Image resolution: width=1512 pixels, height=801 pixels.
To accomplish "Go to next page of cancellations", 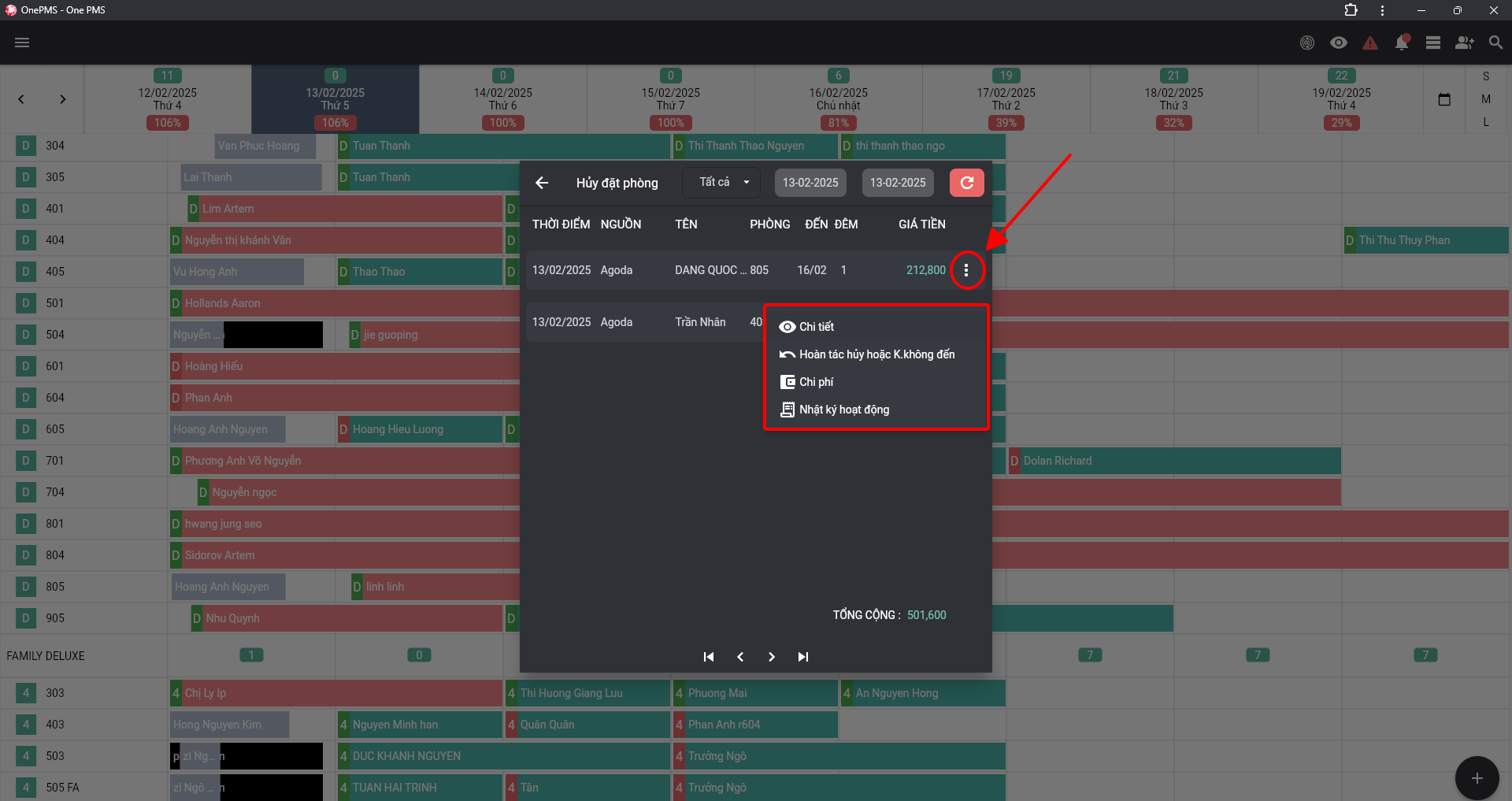I will point(772,657).
